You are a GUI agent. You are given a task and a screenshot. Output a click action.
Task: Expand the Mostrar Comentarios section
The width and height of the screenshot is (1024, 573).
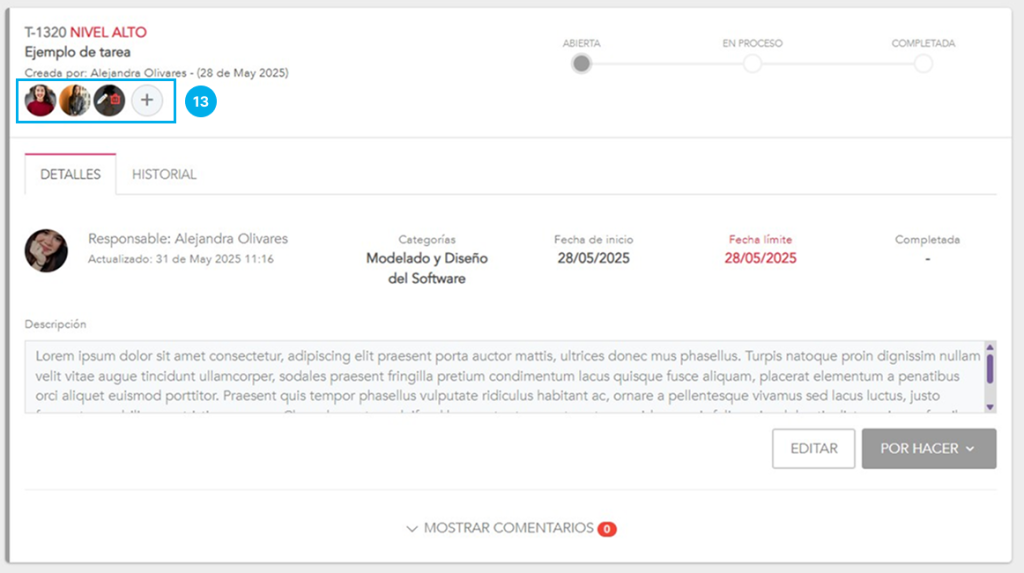pyautogui.click(x=500, y=528)
